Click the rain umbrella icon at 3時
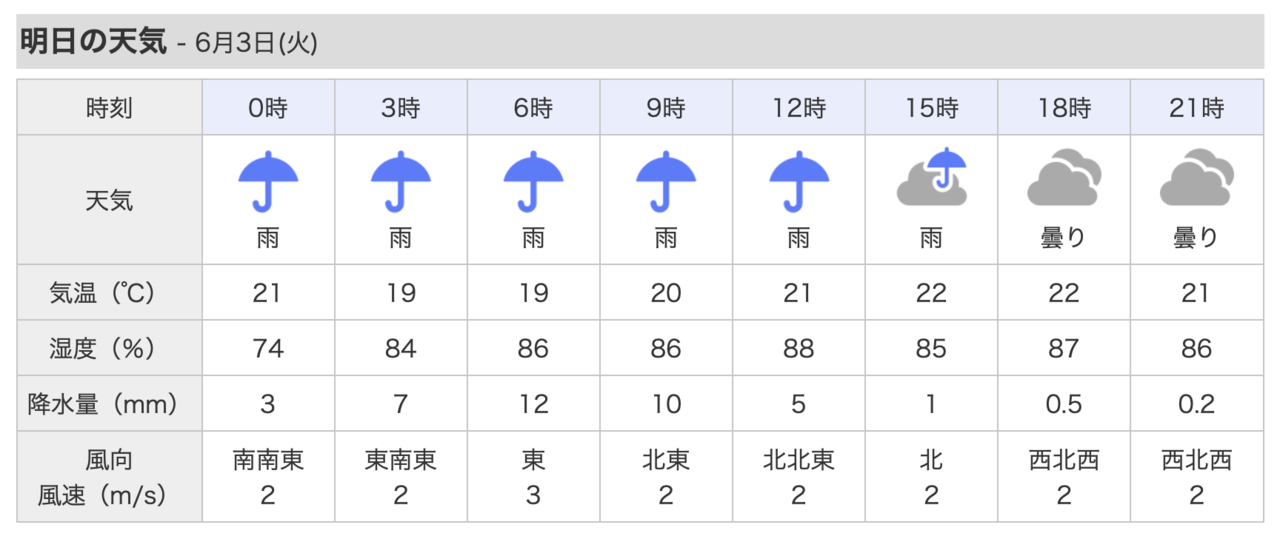The width and height of the screenshot is (1280, 539). [401, 182]
